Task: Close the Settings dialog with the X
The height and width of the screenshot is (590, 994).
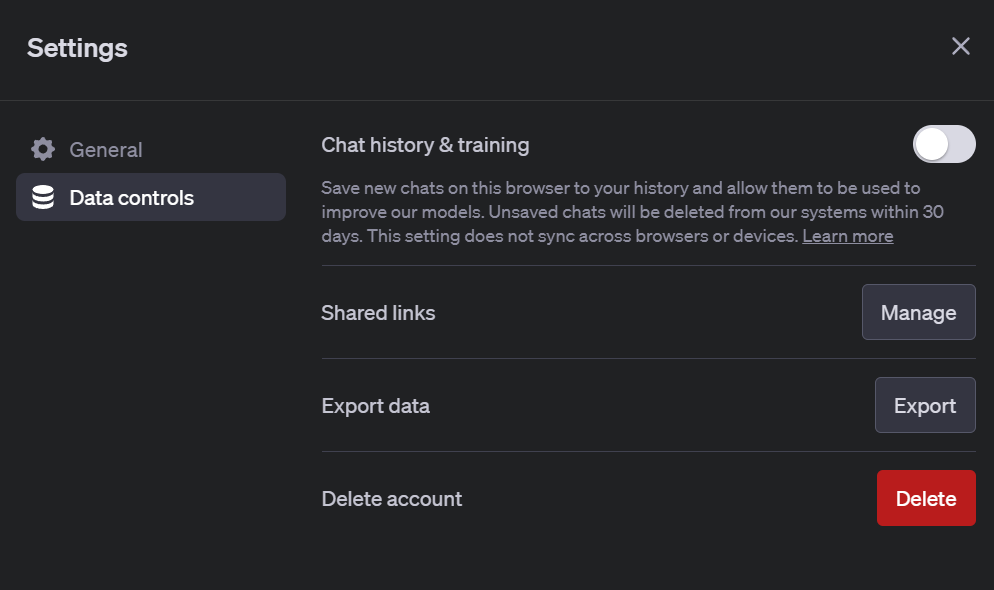Action: tap(960, 46)
